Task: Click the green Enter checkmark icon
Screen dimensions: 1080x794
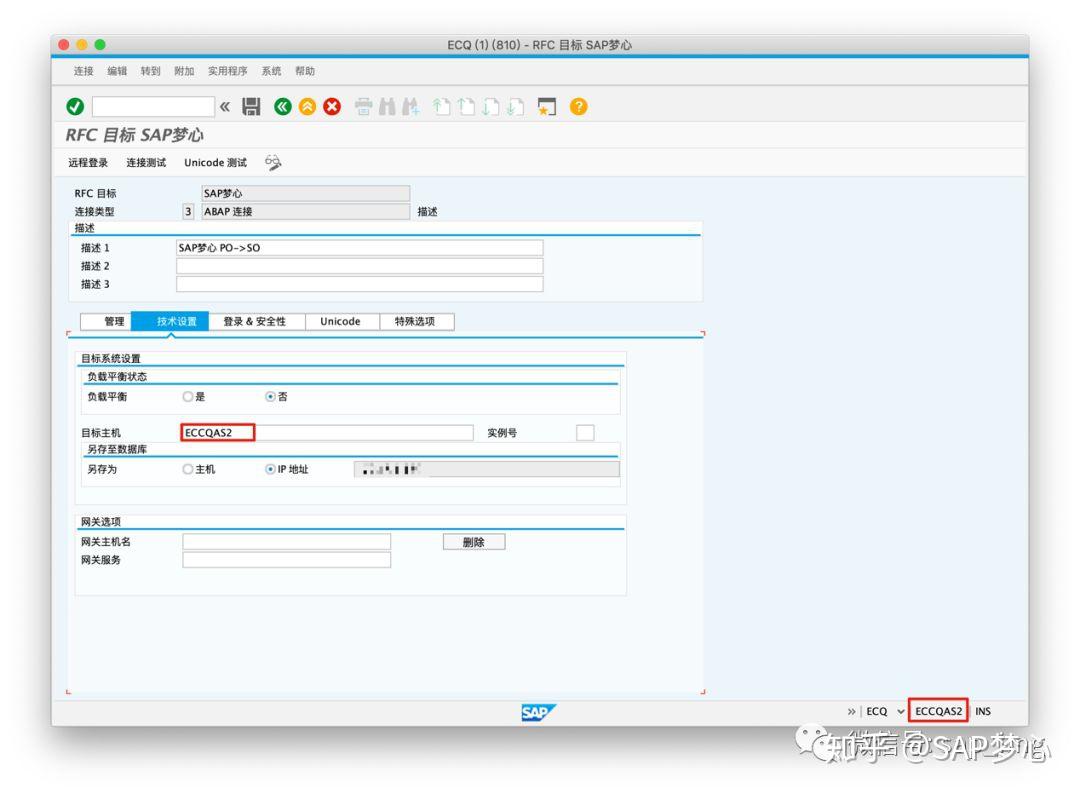Action: (x=75, y=107)
